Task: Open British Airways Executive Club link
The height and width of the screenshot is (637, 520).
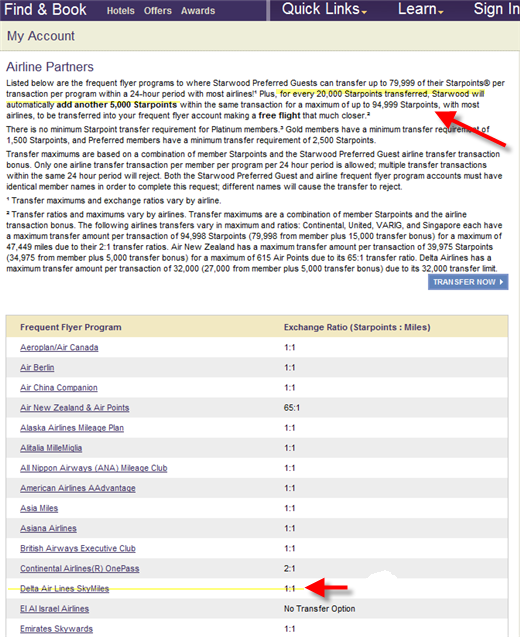Action: (x=78, y=549)
